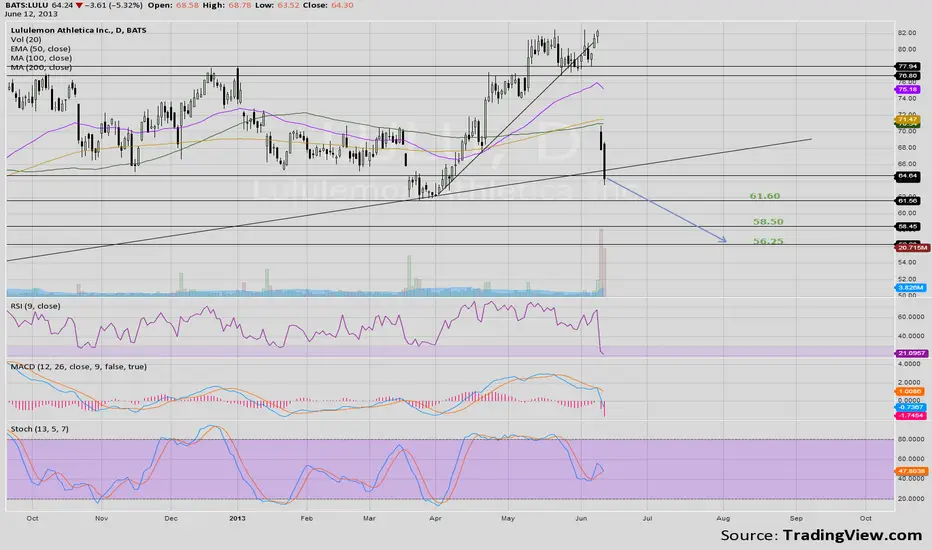Click the red 20.715M volume label
Viewport: 932px width, 550px height.
pyautogui.click(x=912, y=247)
